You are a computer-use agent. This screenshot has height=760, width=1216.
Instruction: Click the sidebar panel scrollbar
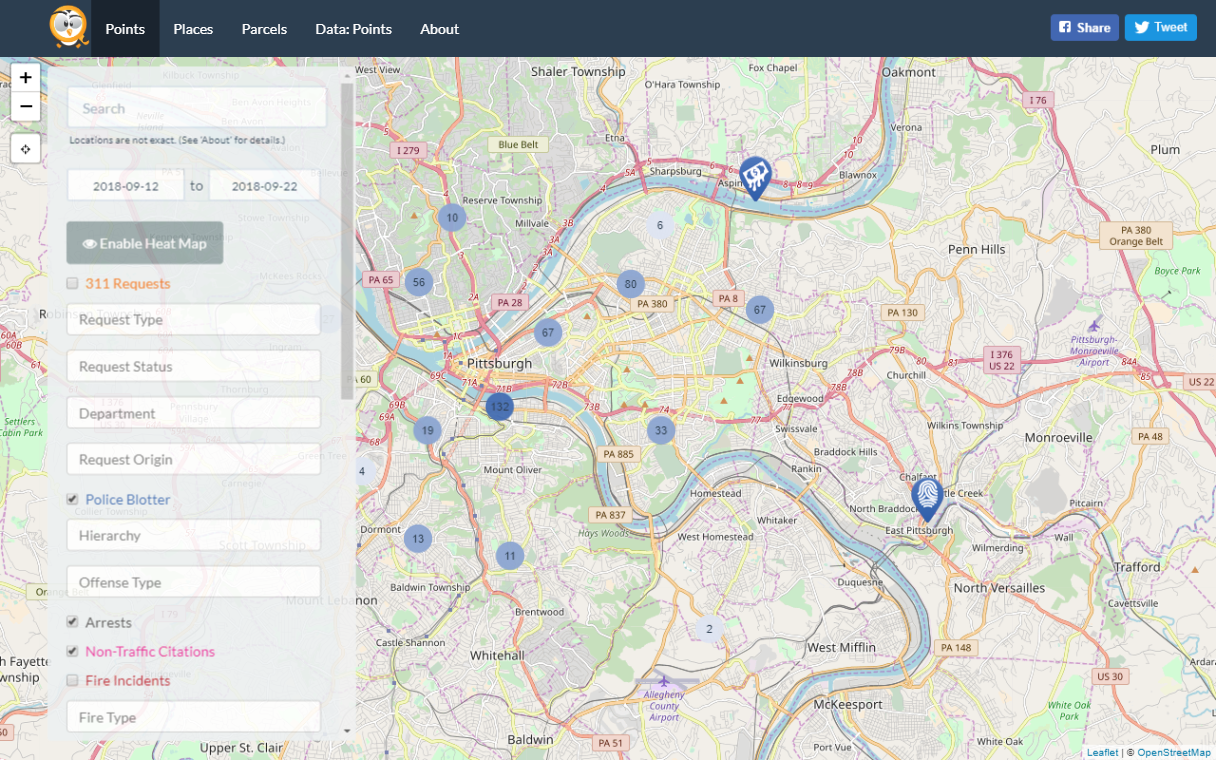347,240
